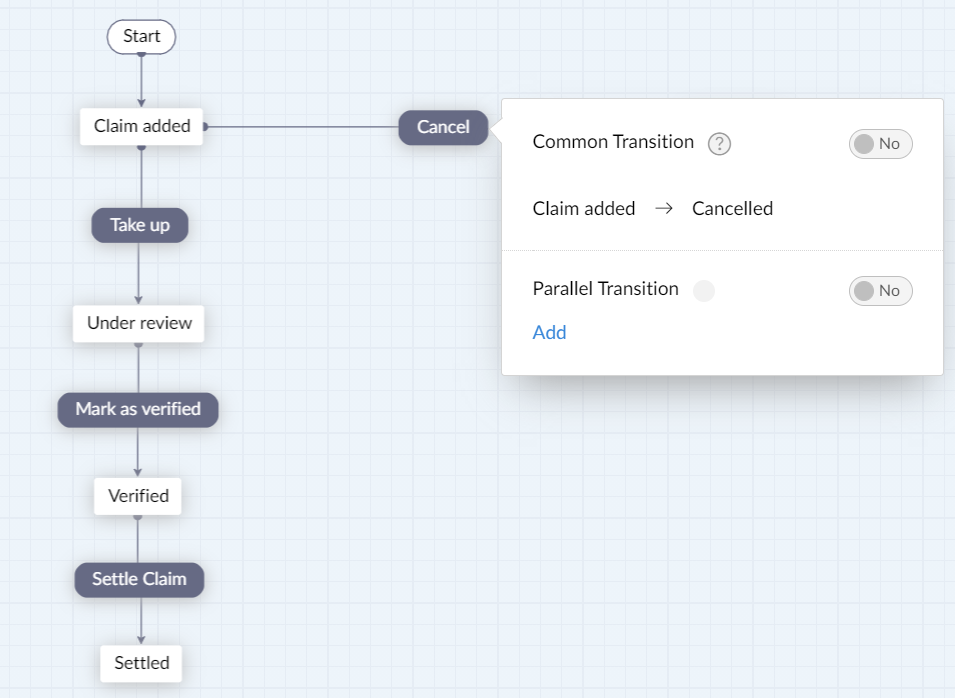This screenshot has width=955, height=698.
Task: Select the Settle Claim transition
Action: click(139, 579)
